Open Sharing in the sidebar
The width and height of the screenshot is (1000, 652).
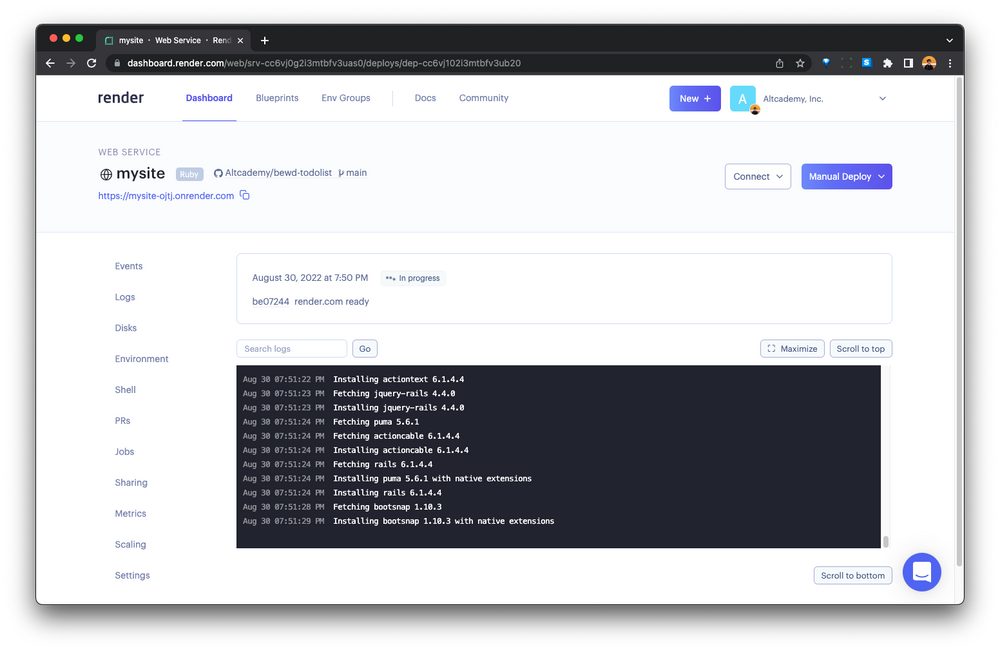(x=131, y=483)
